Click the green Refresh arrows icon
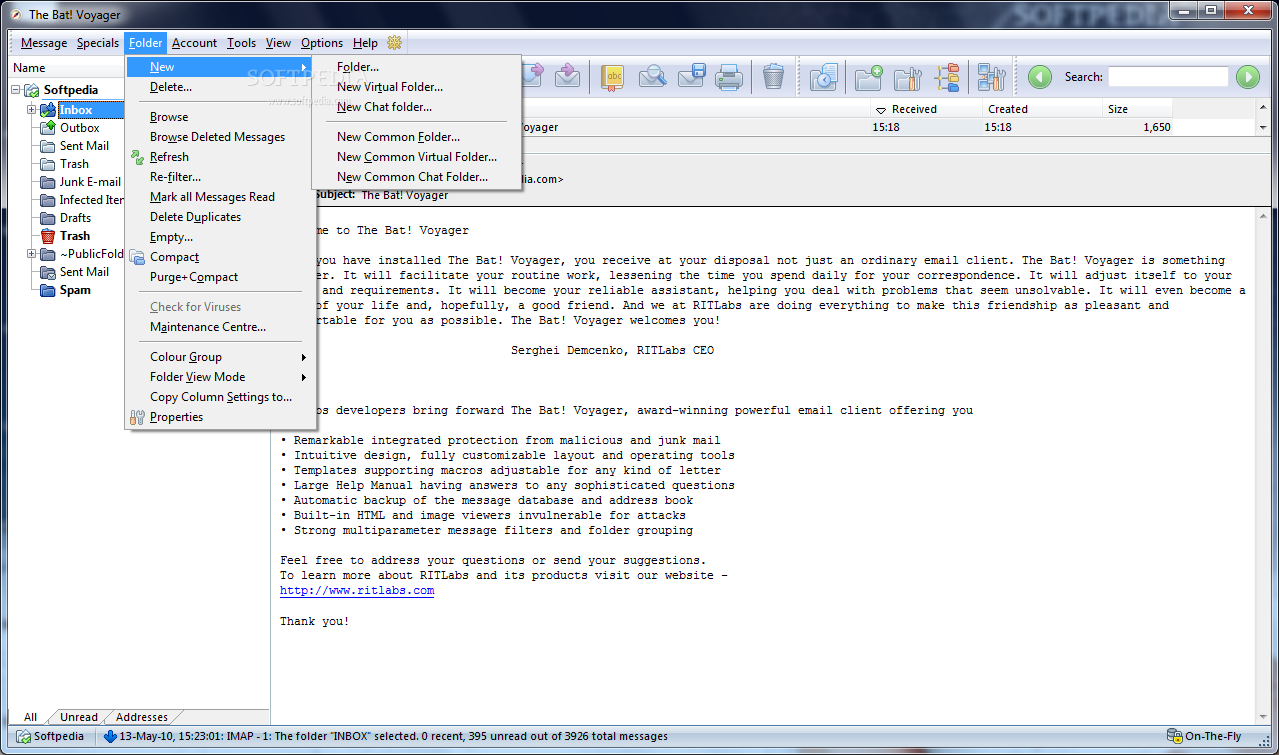This screenshot has height=755, width=1279. click(x=137, y=157)
